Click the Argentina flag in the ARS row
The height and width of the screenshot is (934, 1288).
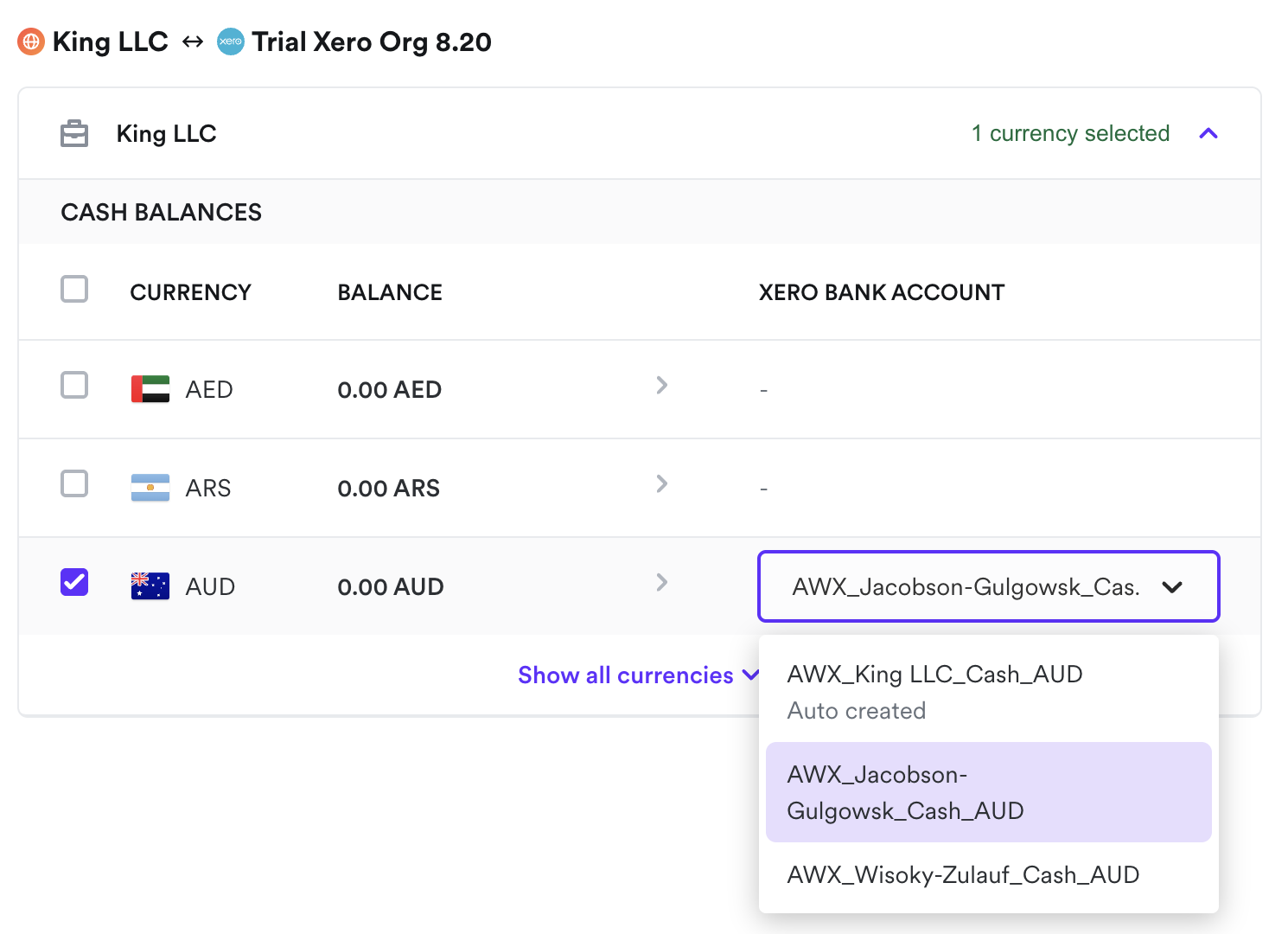coord(150,488)
